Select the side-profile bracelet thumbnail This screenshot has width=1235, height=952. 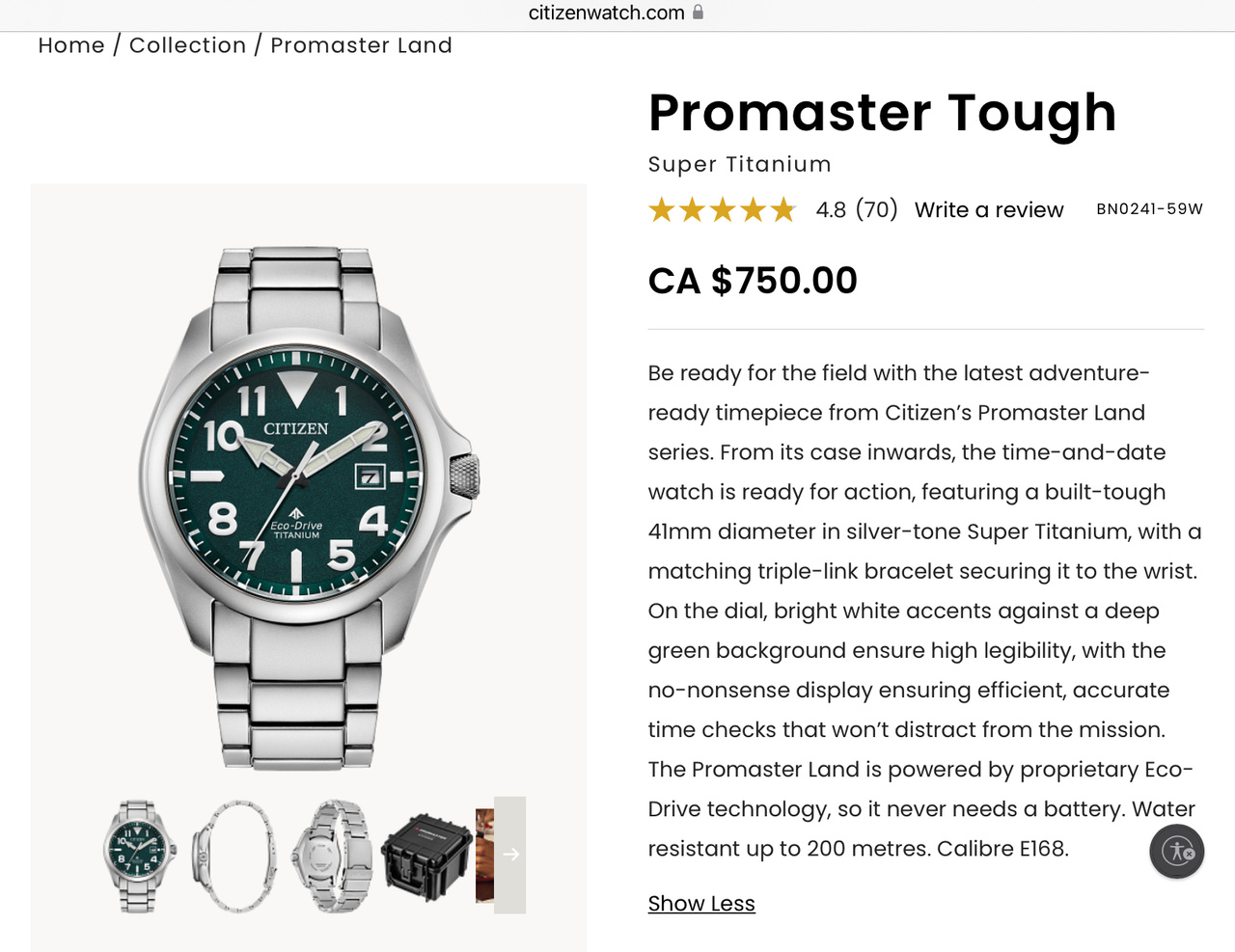tap(234, 856)
